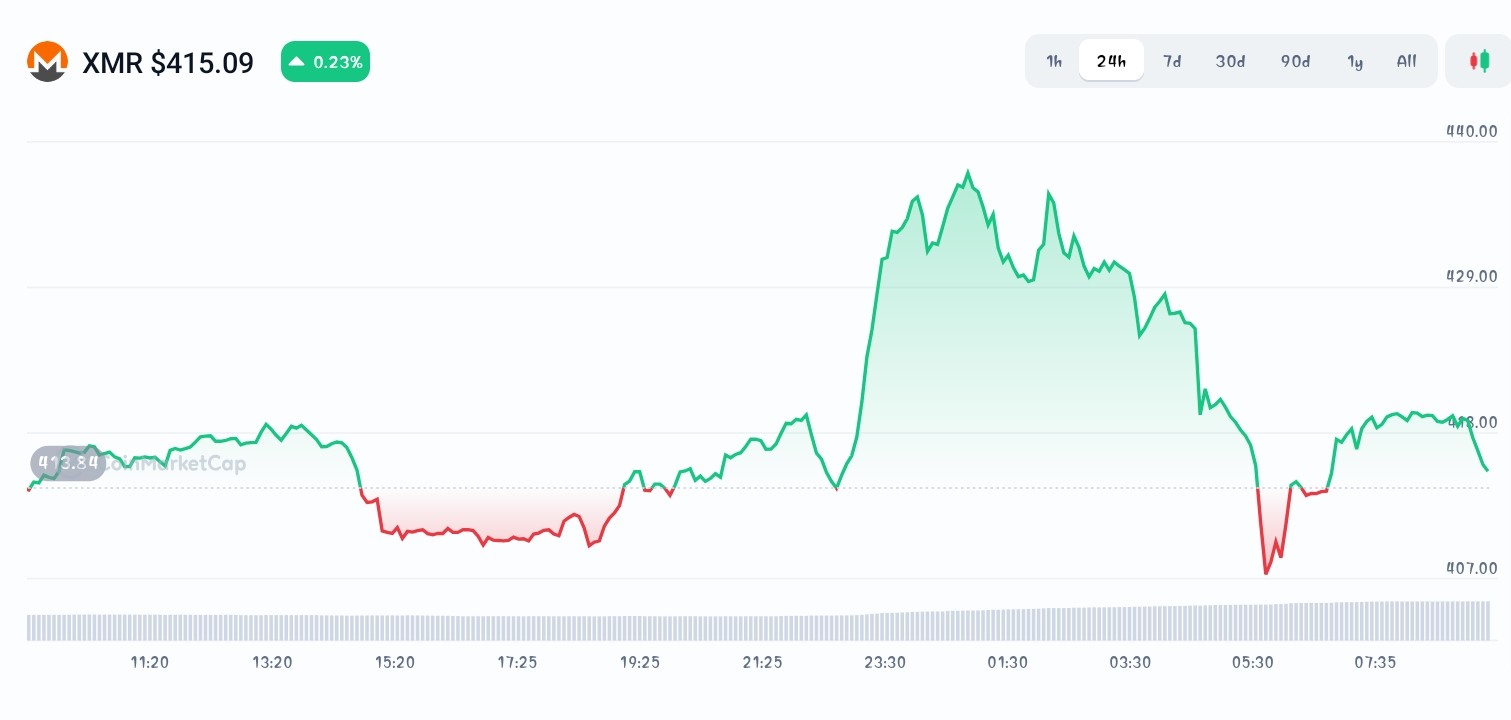Select the 24h time range
Screen dimensions: 1511x720
click(1111, 61)
